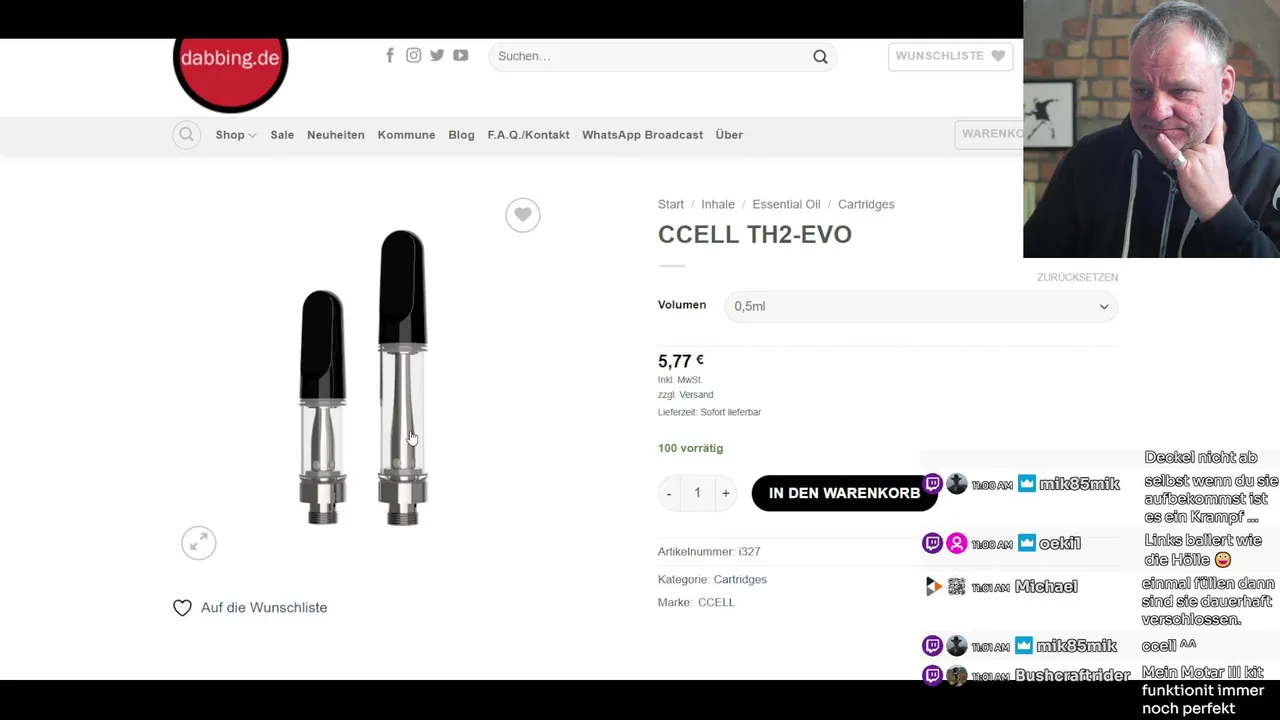
Task: Open the Instagram social link icon
Action: pos(413,55)
